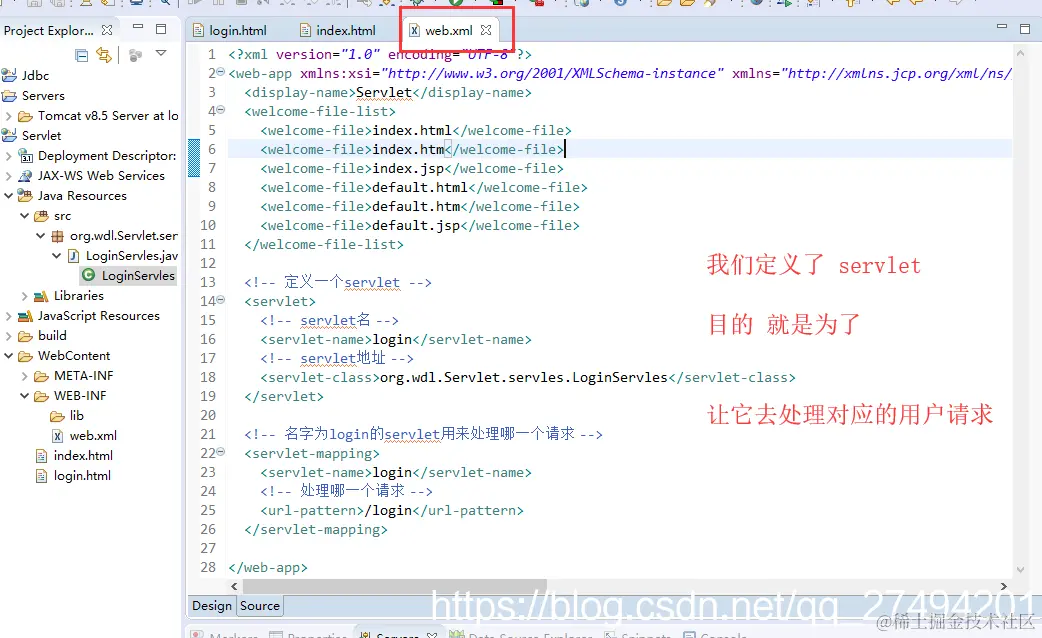This screenshot has width=1042, height=638.
Task: Switch to the Source tab
Action: coord(260,605)
